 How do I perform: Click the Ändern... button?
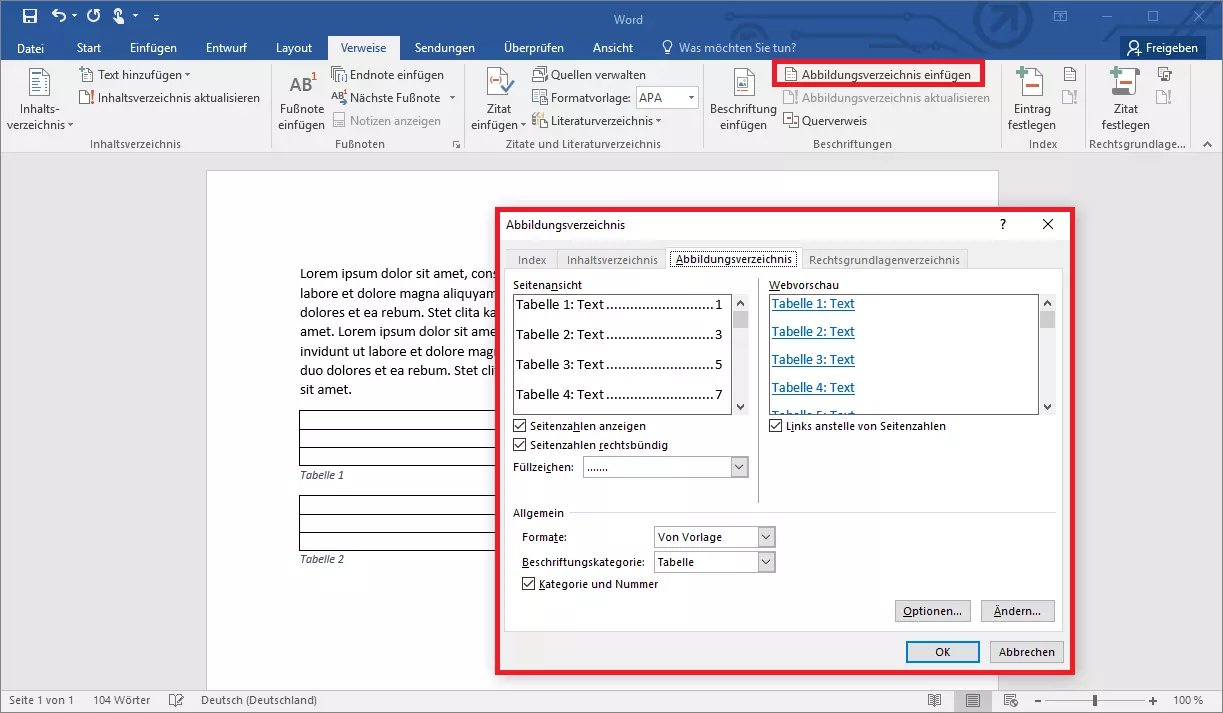click(x=1017, y=611)
